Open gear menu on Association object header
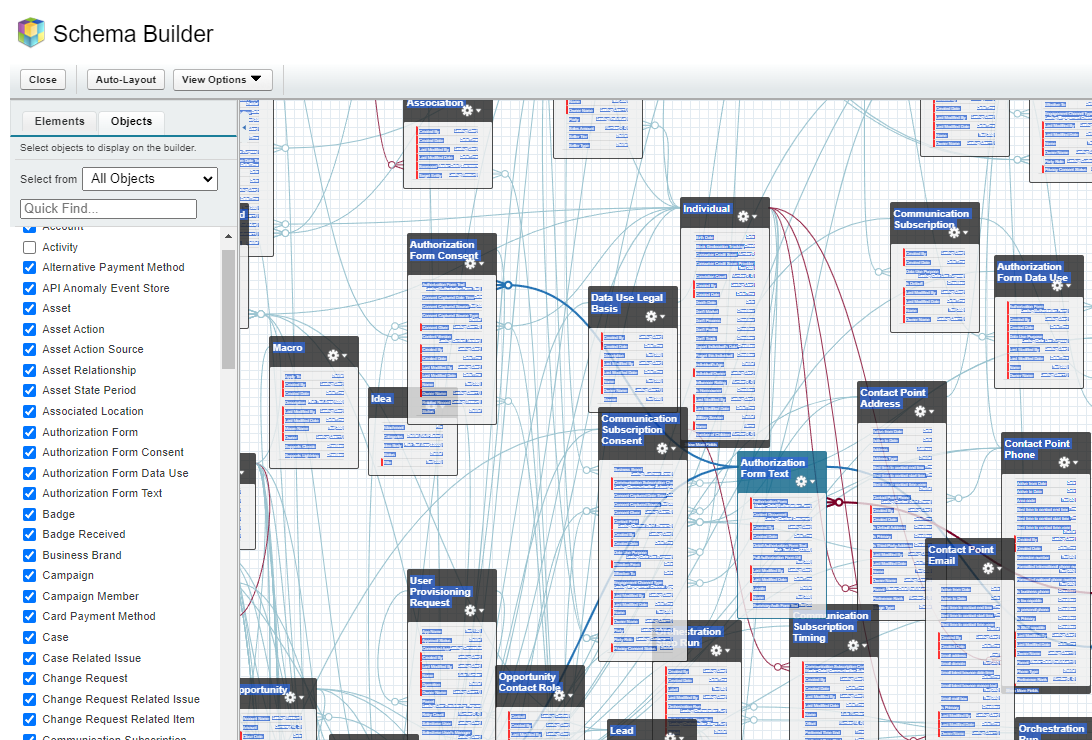Screen dimensions: 1092x740 coord(471,111)
